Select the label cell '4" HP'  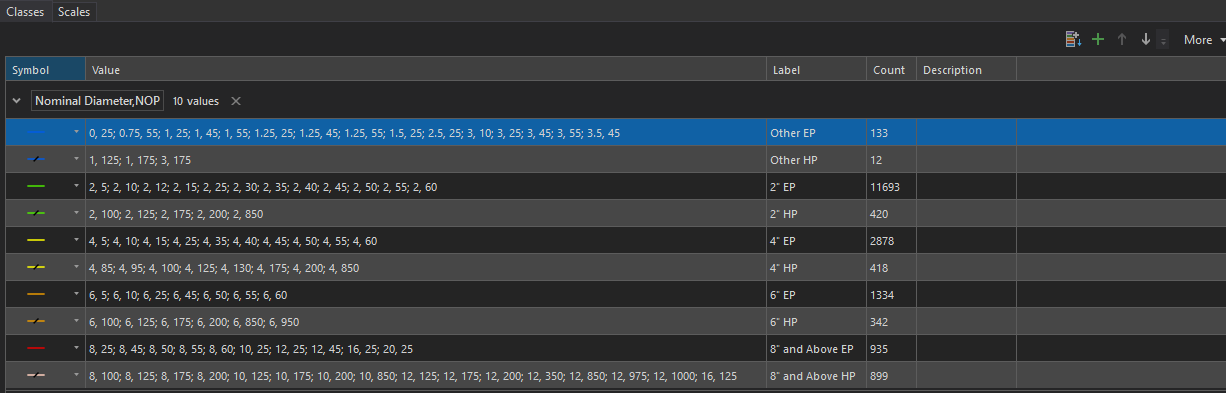[816, 267]
